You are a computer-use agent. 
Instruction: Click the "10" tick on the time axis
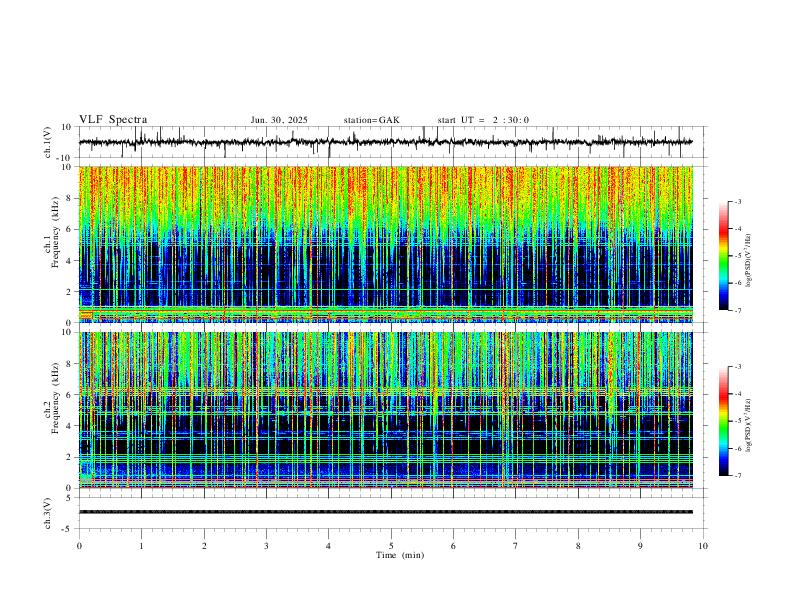click(703, 546)
